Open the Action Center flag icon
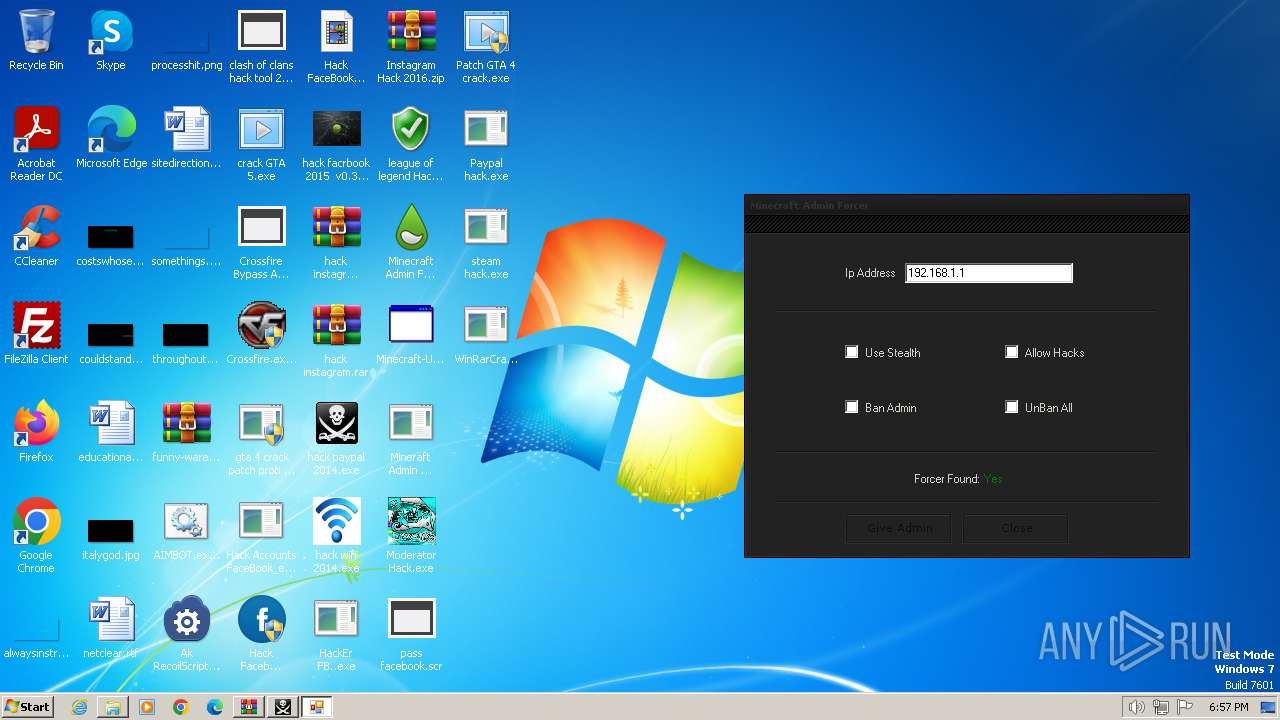Viewport: 1280px width, 720px height. tap(1185, 707)
